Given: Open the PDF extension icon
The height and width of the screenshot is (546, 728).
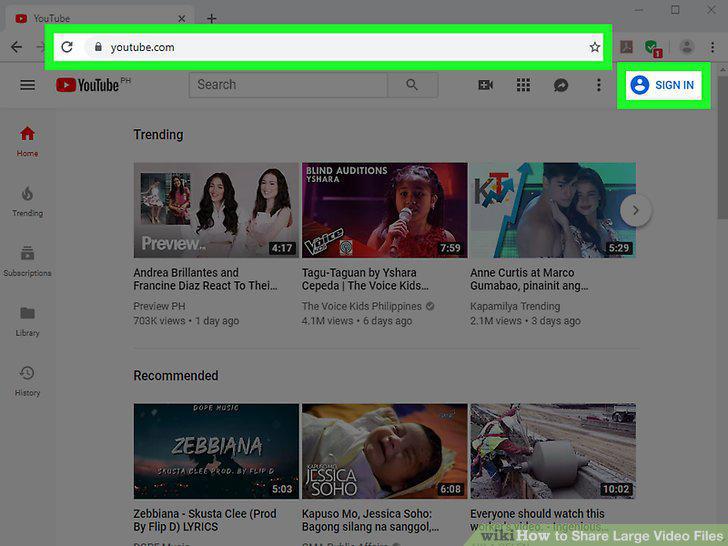Looking at the screenshot, I should pos(627,47).
